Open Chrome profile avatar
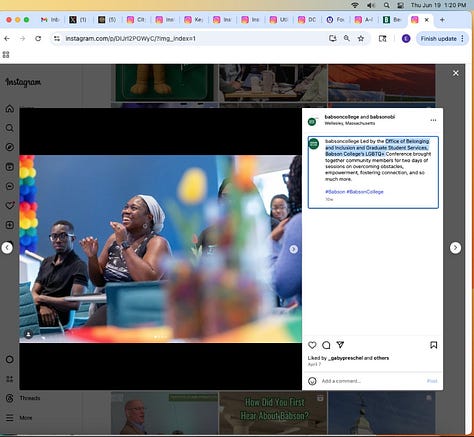 coord(406,39)
